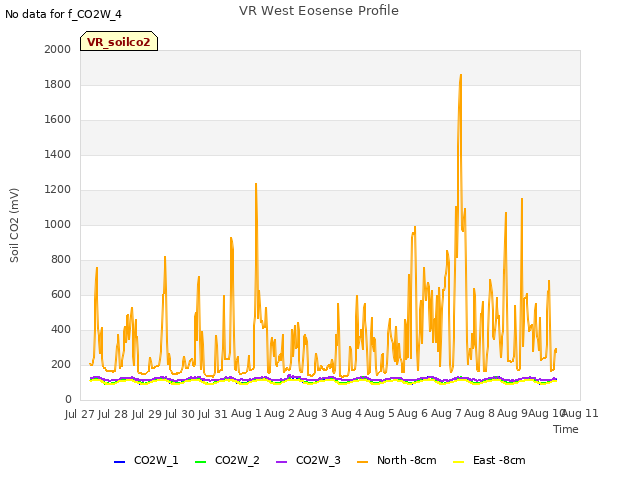Click the 0 y-axis tick label
The width and height of the screenshot is (640, 480).
[68, 400]
